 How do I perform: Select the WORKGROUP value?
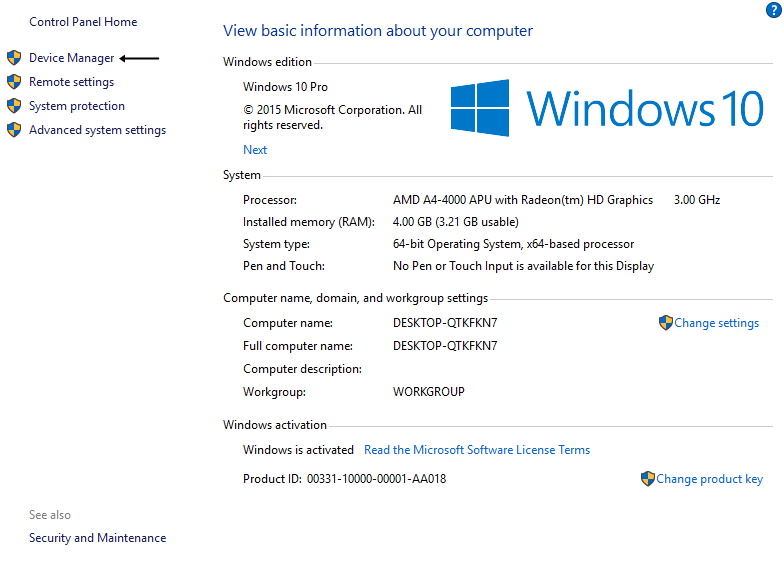(x=429, y=392)
